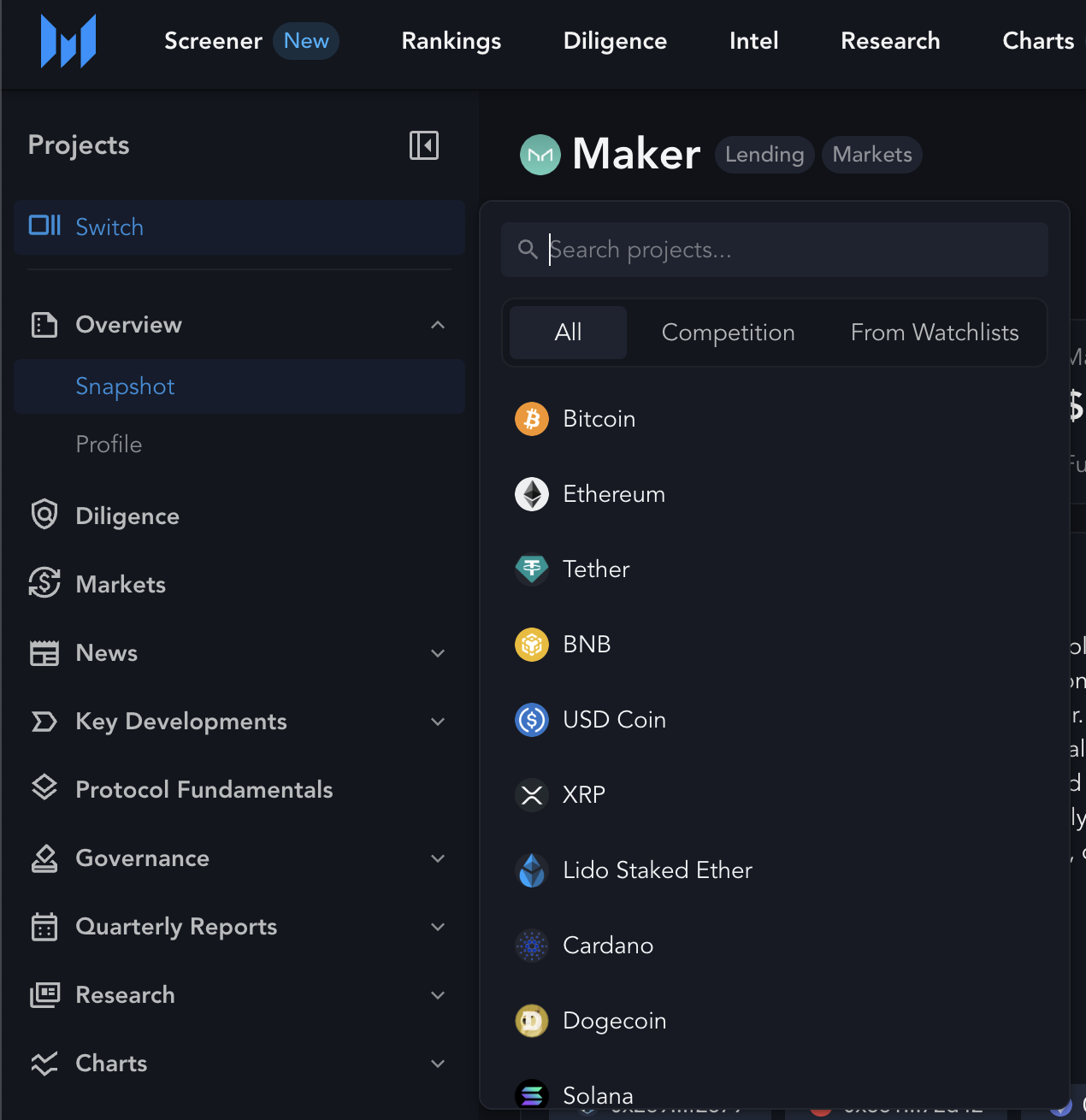Click the XRP coin icon
Viewport: 1086px width, 1120px height.
pyautogui.click(x=532, y=795)
